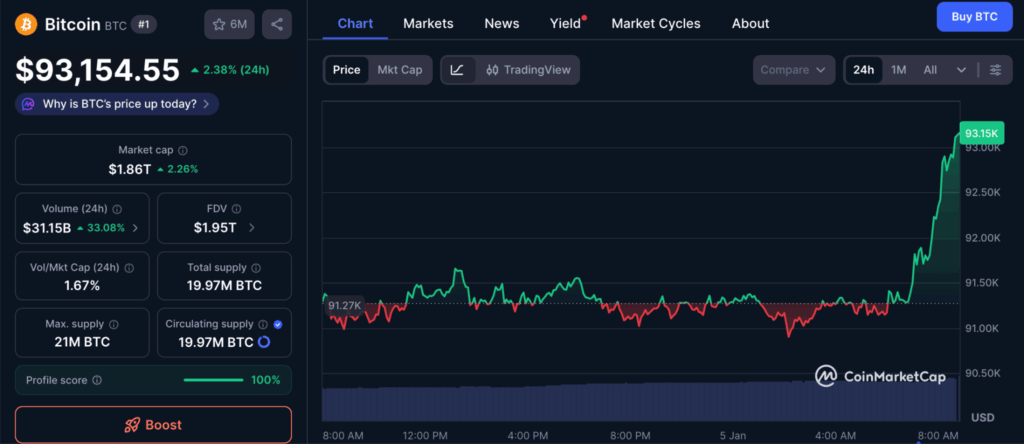
Task: Click verified badge by Circulating supply
Action: click(277, 325)
